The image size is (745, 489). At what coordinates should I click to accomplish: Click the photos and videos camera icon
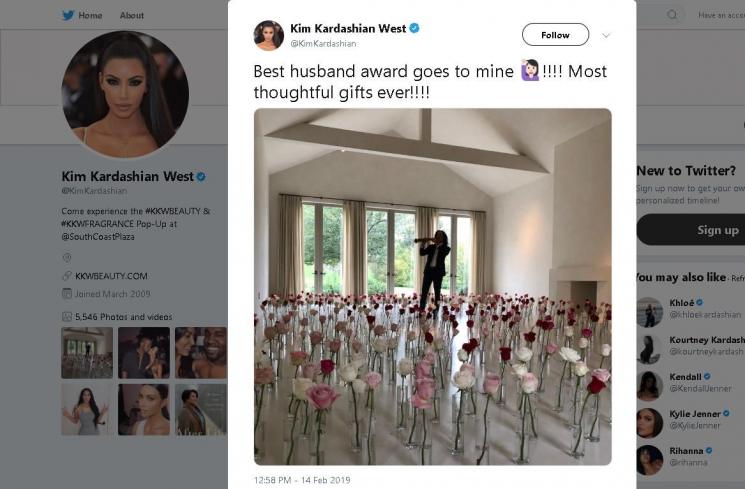click(x=67, y=316)
